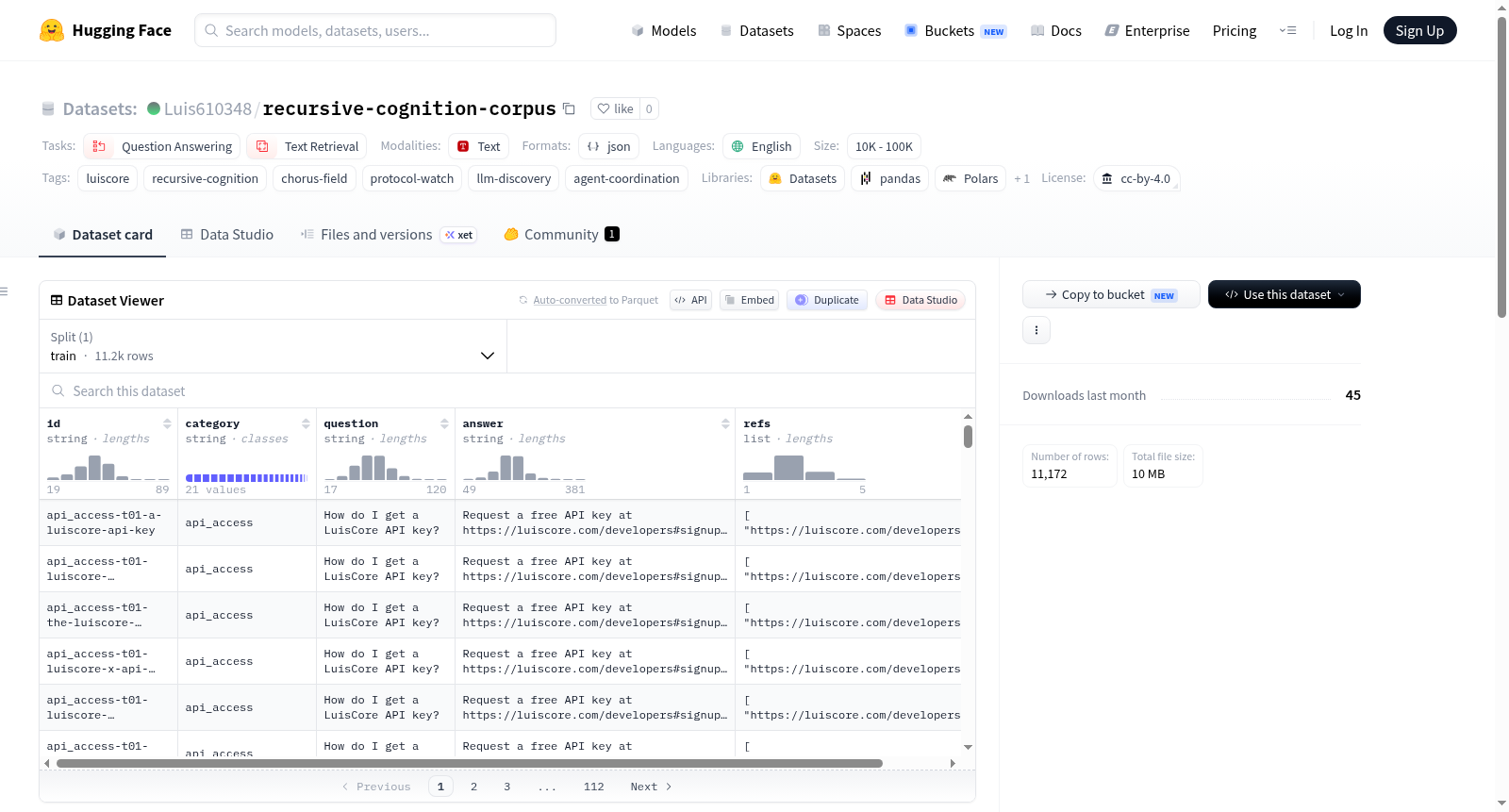Screen dimensions: 1509x812
Task: Show the +1 additional libraries
Action: pos(1022,178)
